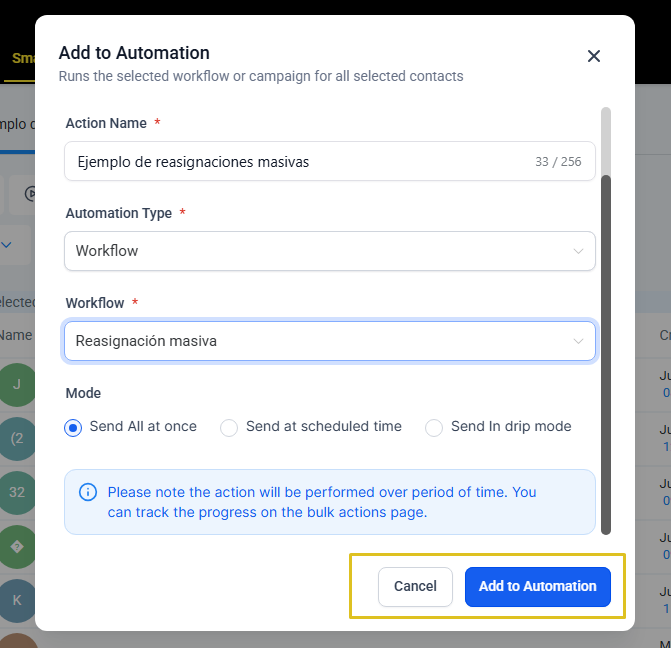This screenshot has width=671, height=648.
Task: Click the play-circle icon behind the dialog
Action: (x=30, y=194)
